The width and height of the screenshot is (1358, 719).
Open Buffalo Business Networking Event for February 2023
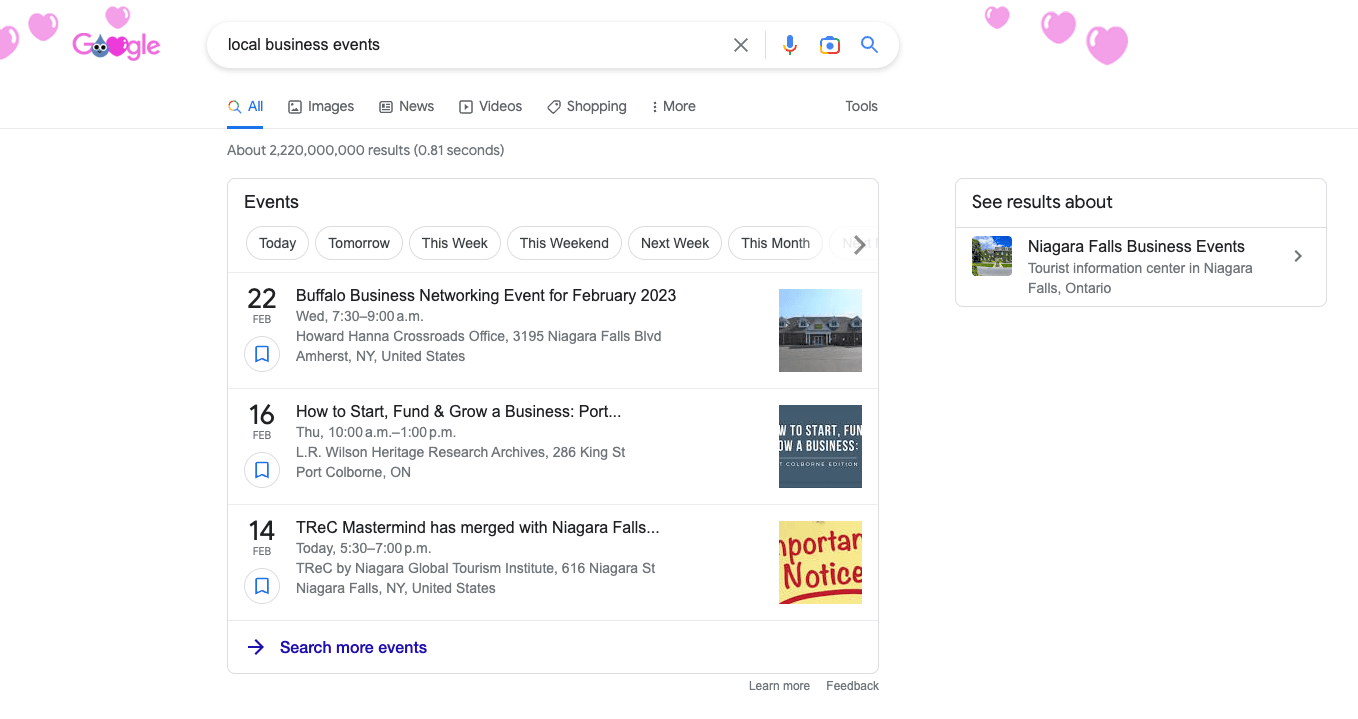(486, 296)
